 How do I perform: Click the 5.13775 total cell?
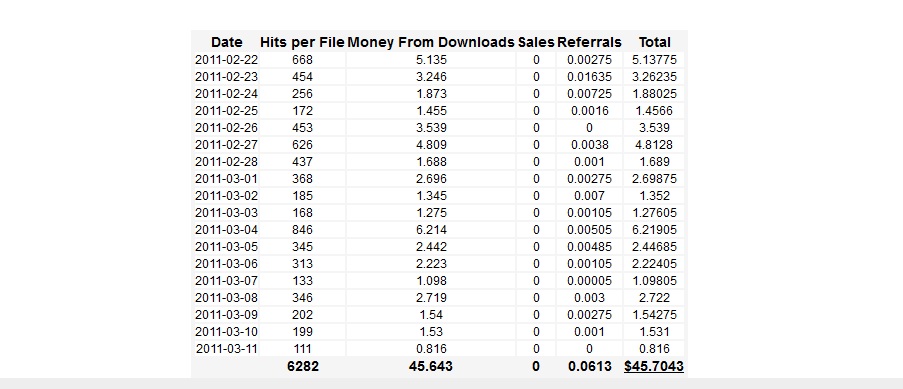pyautogui.click(x=654, y=59)
